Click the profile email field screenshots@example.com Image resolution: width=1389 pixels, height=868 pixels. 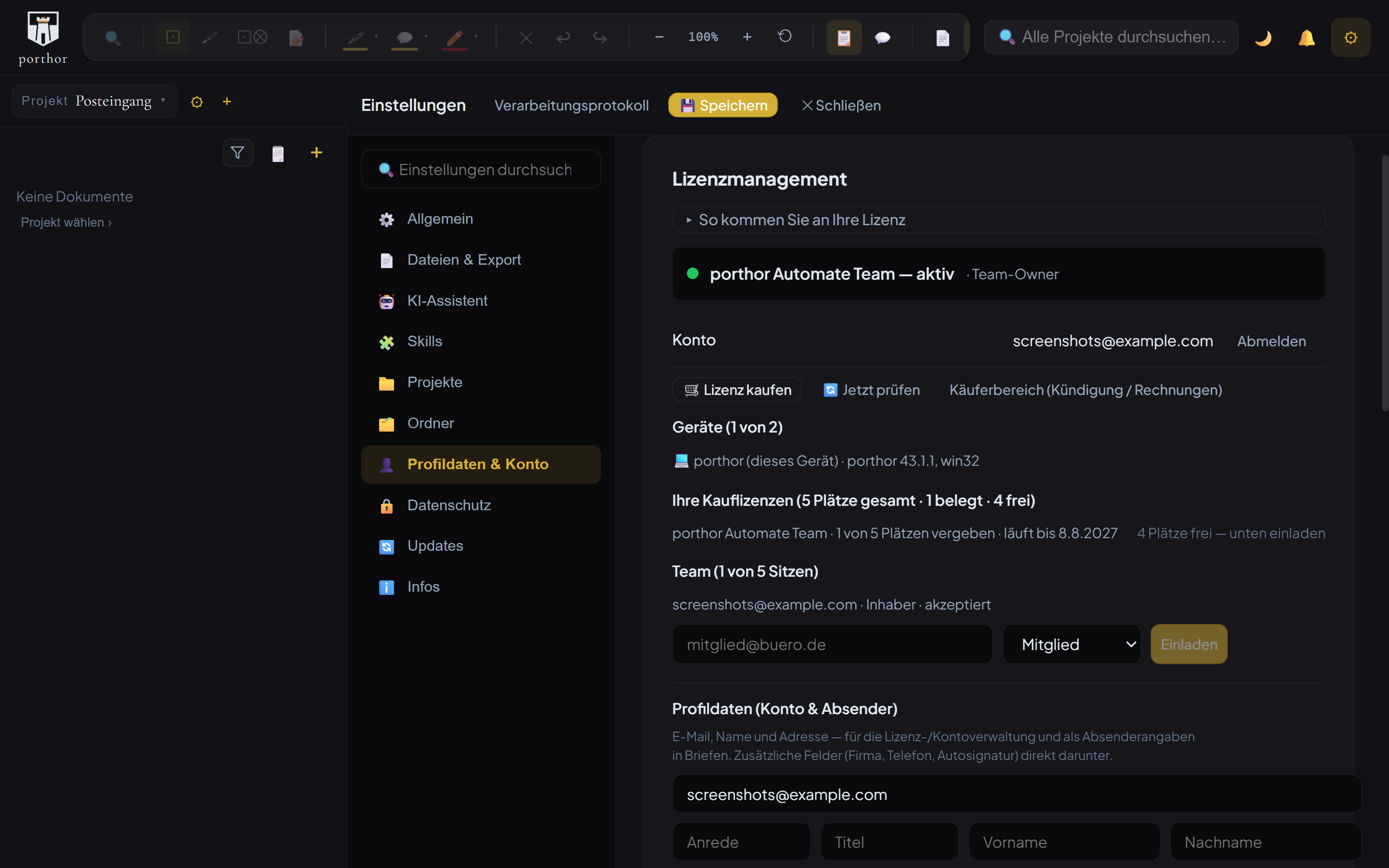1017,795
